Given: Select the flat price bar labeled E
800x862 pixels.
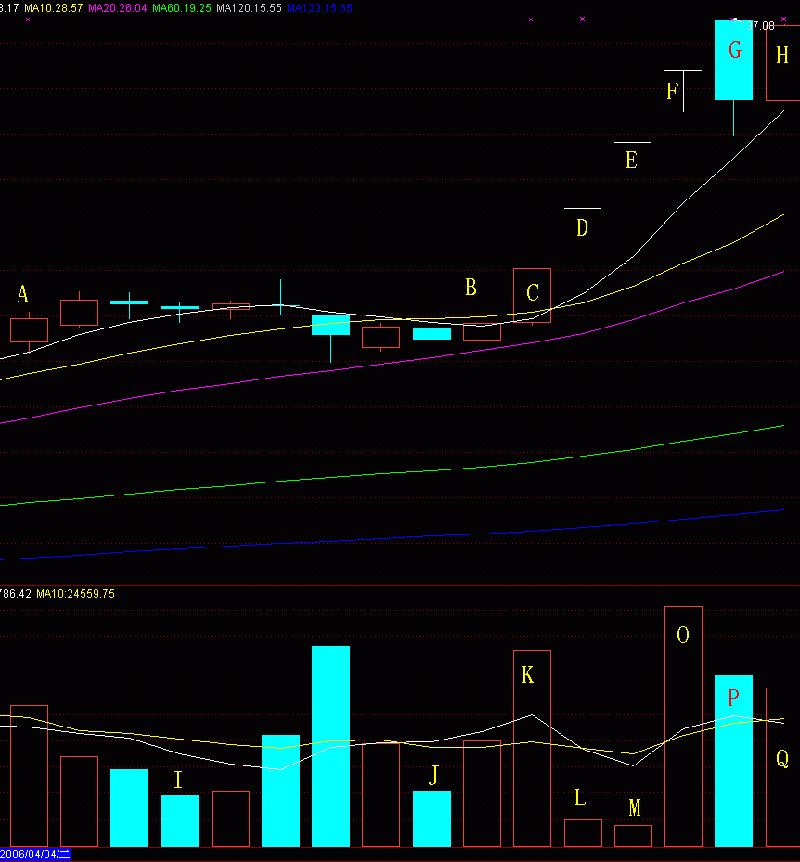Looking at the screenshot, I should [632, 143].
